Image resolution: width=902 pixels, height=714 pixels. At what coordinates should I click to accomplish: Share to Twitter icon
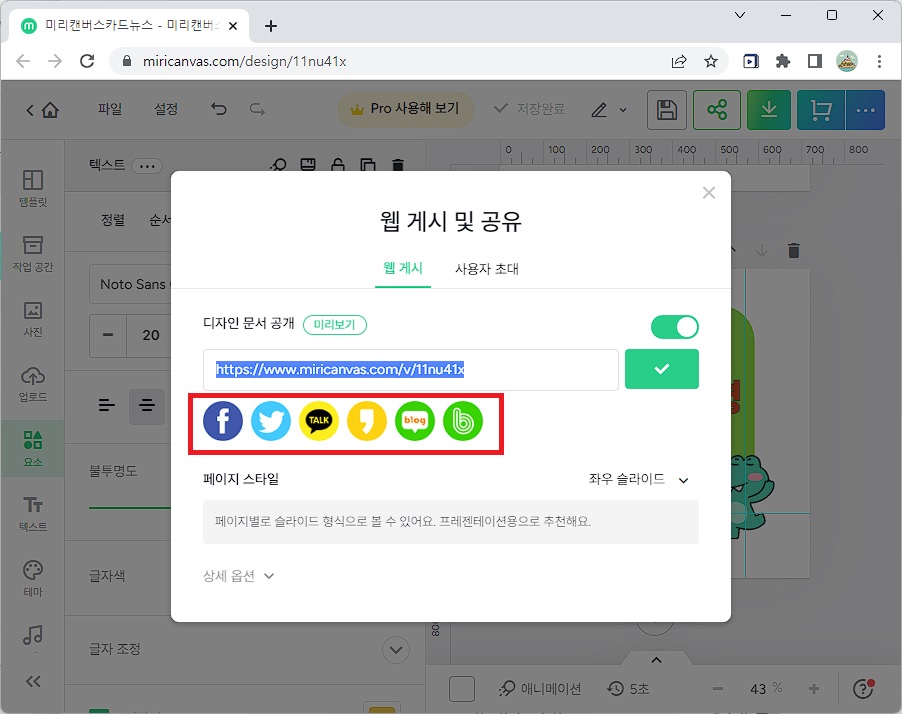tap(271, 421)
